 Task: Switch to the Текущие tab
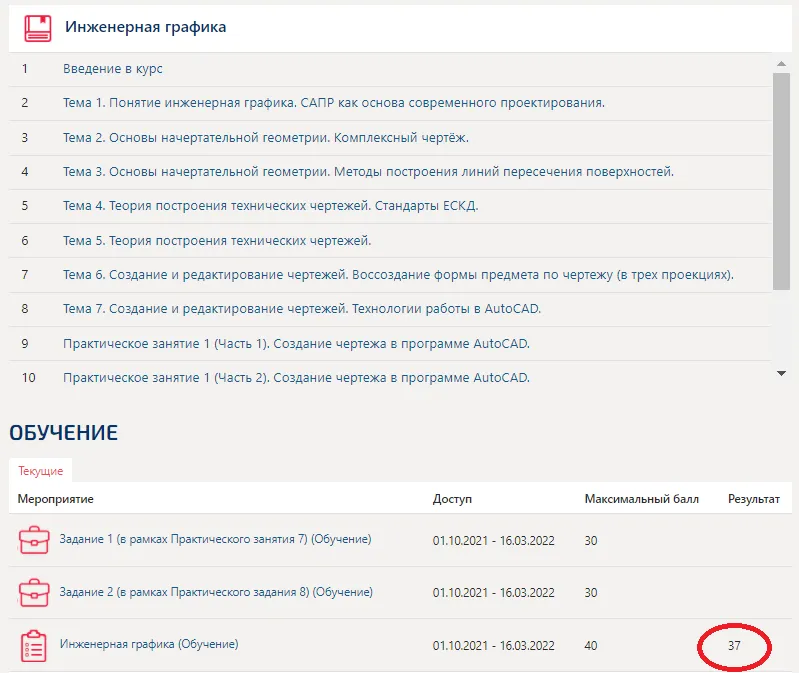[x=41, y=470]
